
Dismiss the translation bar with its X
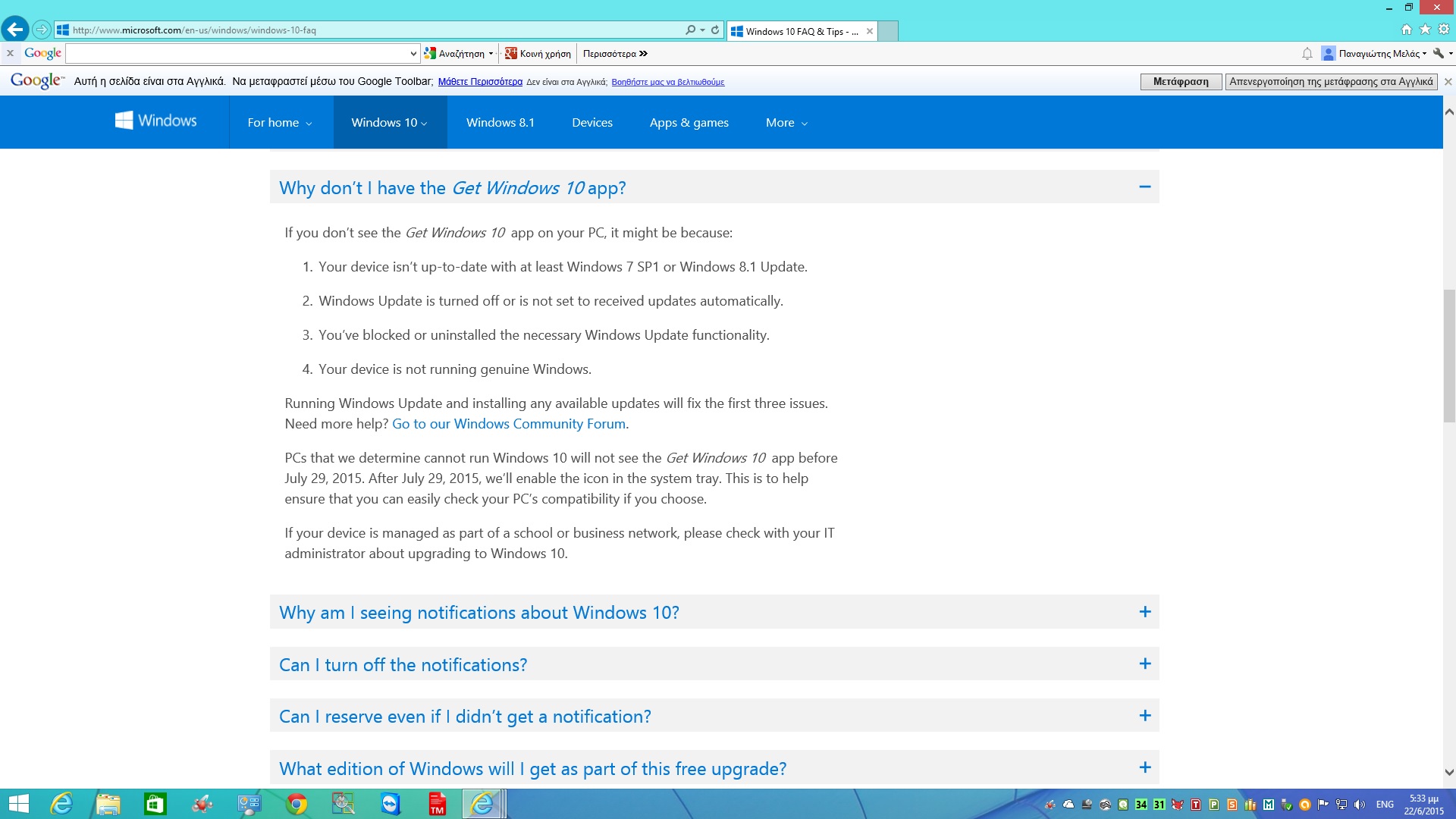point(1448,82)
